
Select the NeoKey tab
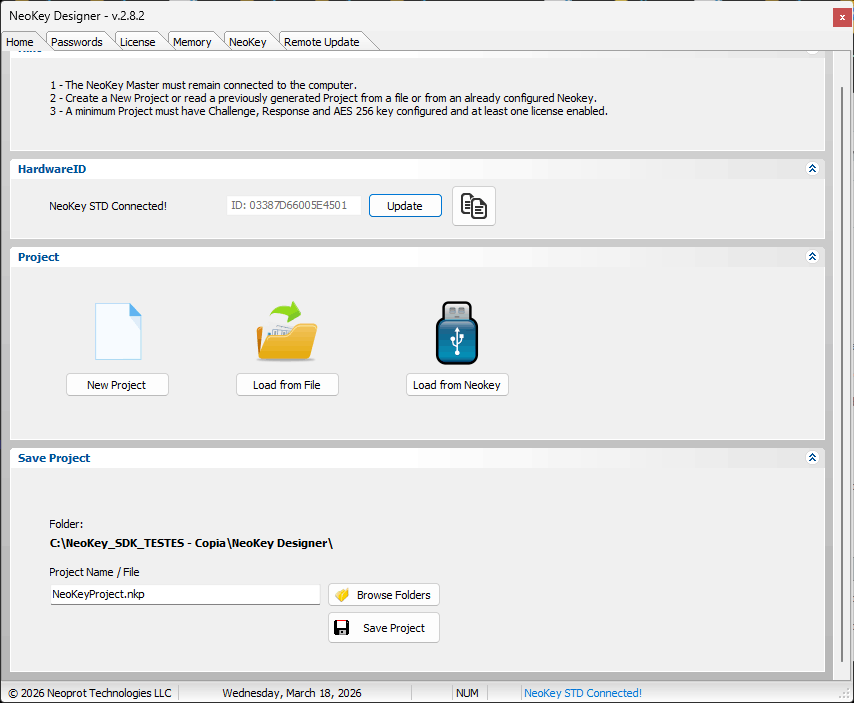pos(247,42)
